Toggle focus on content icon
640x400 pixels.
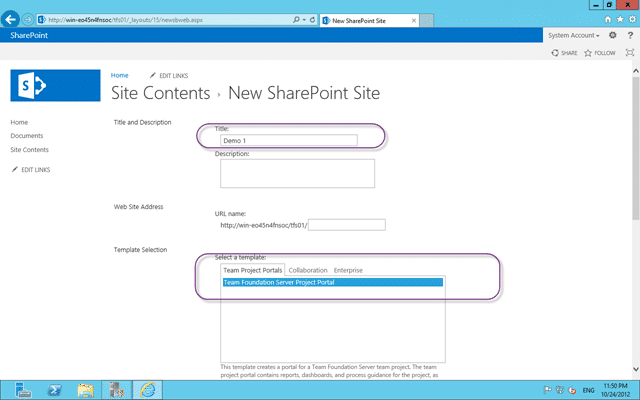(630, 53)
